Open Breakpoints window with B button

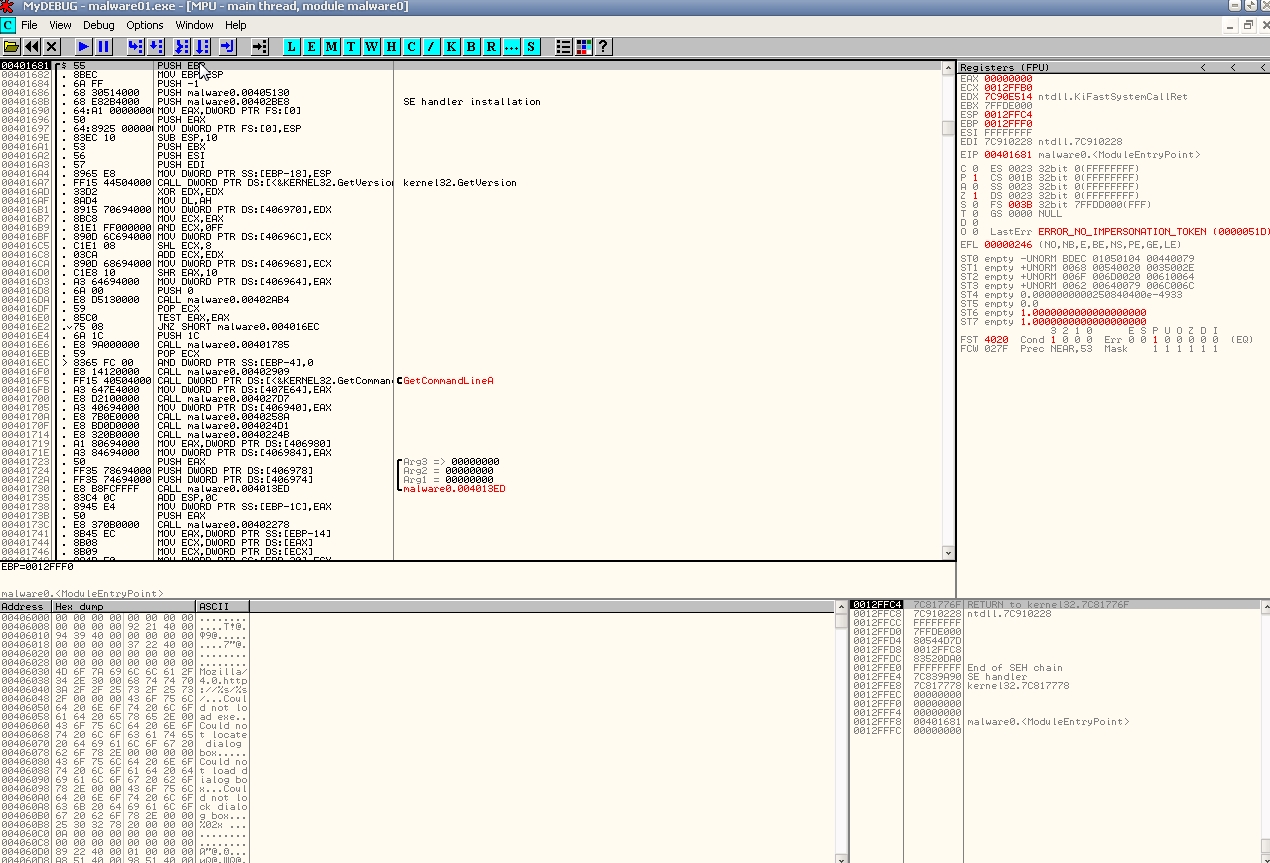click(471, 47)
